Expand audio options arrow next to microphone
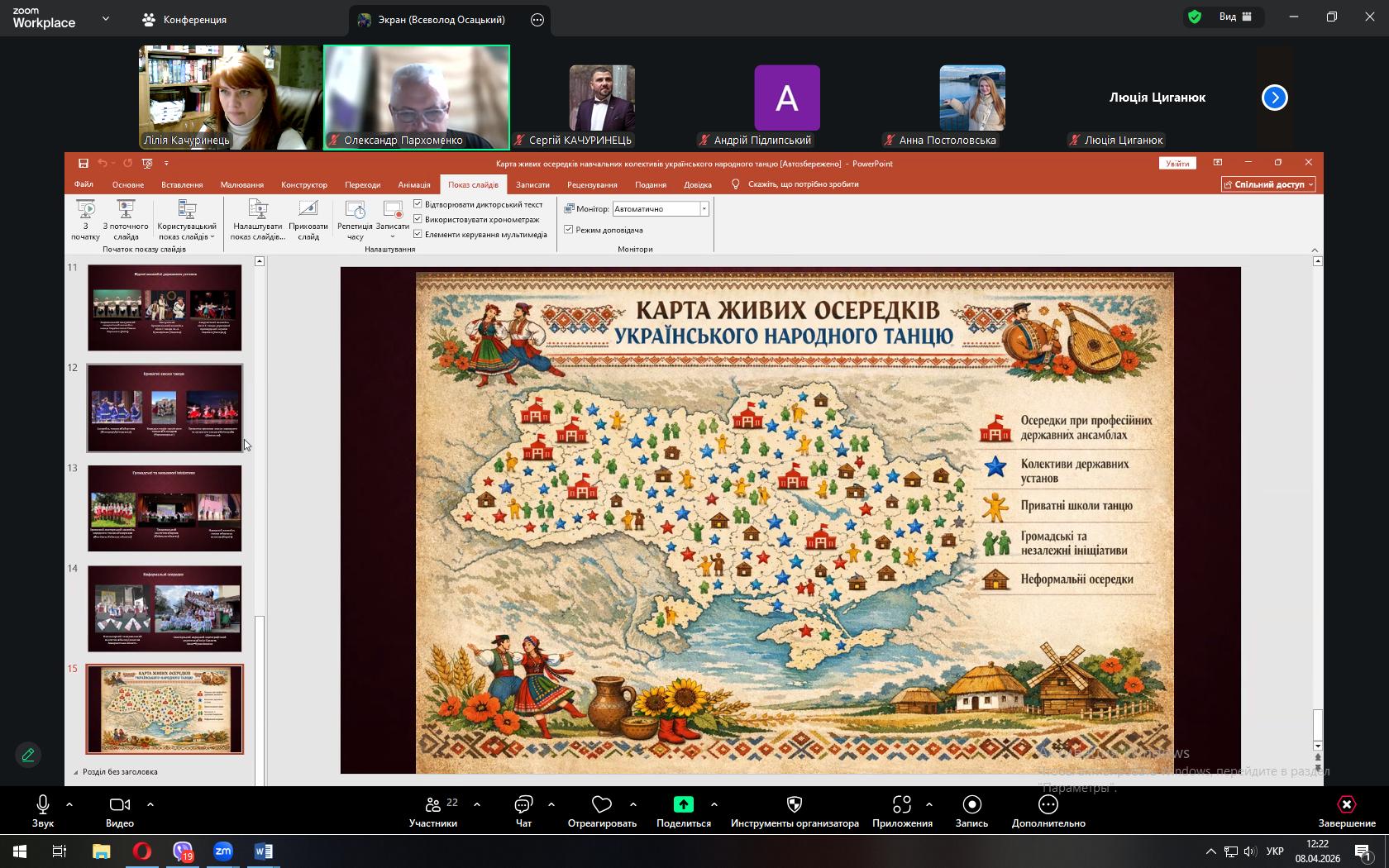1389x868 pixels. [69, 804]
